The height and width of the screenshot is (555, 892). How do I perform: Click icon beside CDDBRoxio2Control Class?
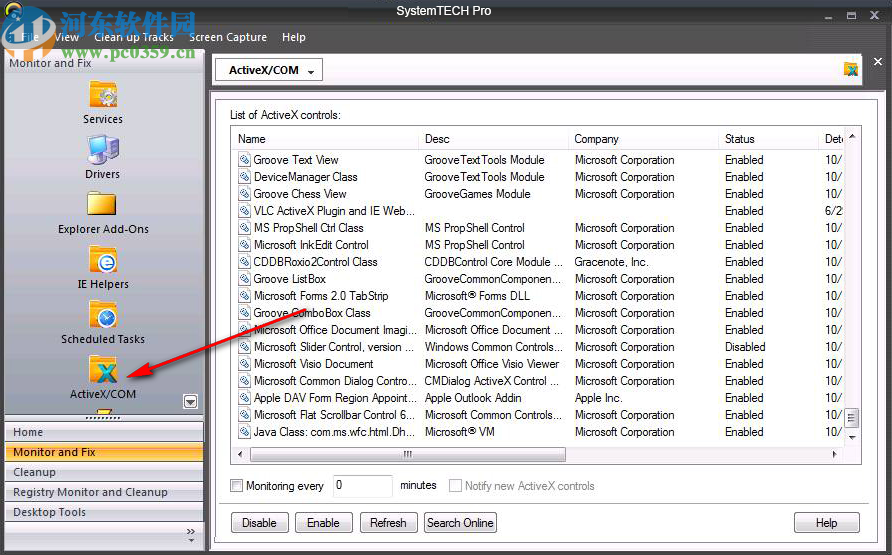pos(245,262)
